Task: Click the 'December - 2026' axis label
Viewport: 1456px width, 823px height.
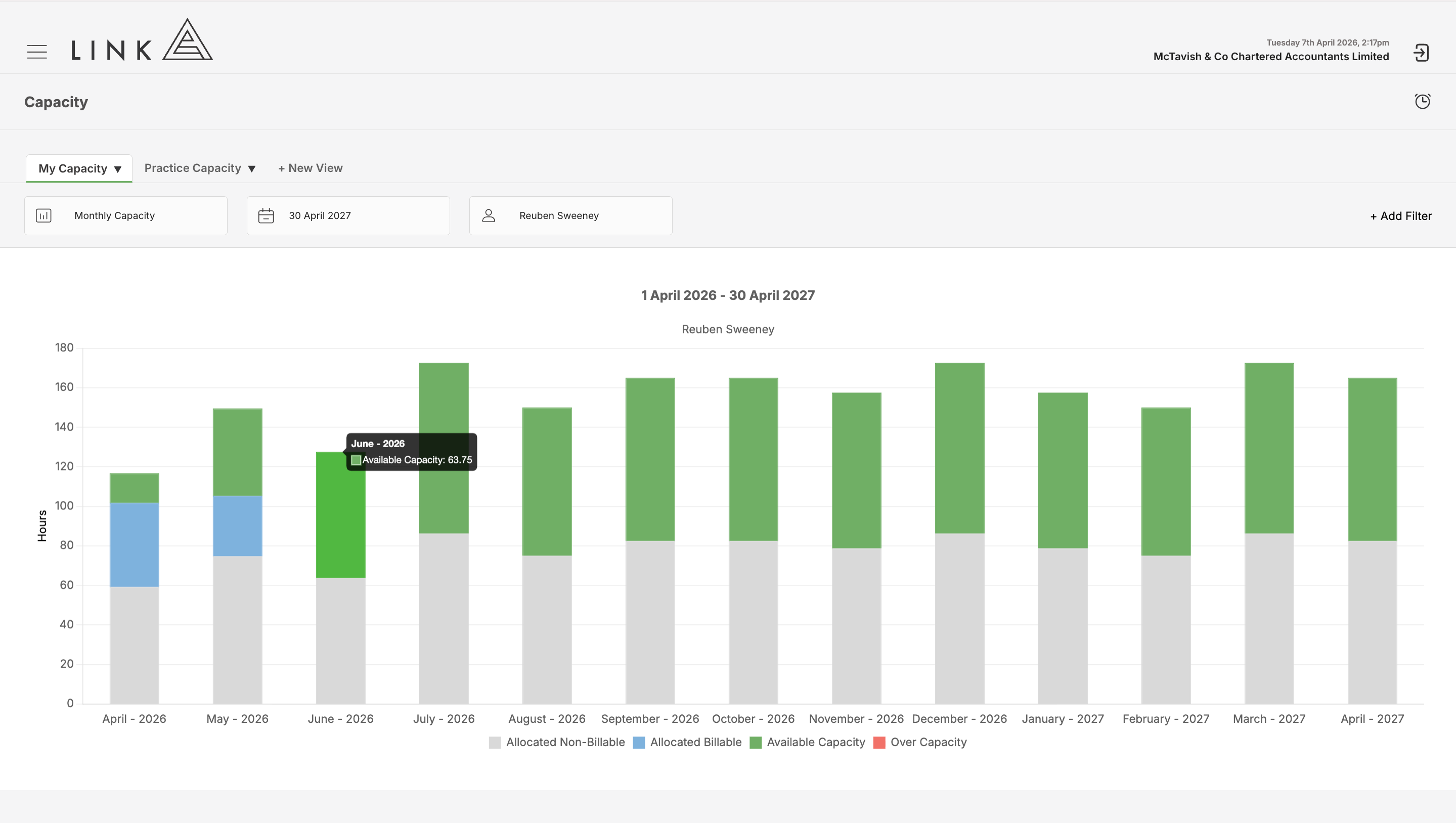Action: point(959,719)
